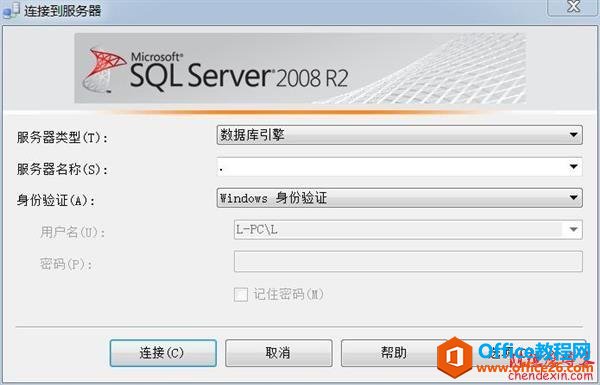
Task: Close the connect to server dialog
Action: click(x=572, y=7)
